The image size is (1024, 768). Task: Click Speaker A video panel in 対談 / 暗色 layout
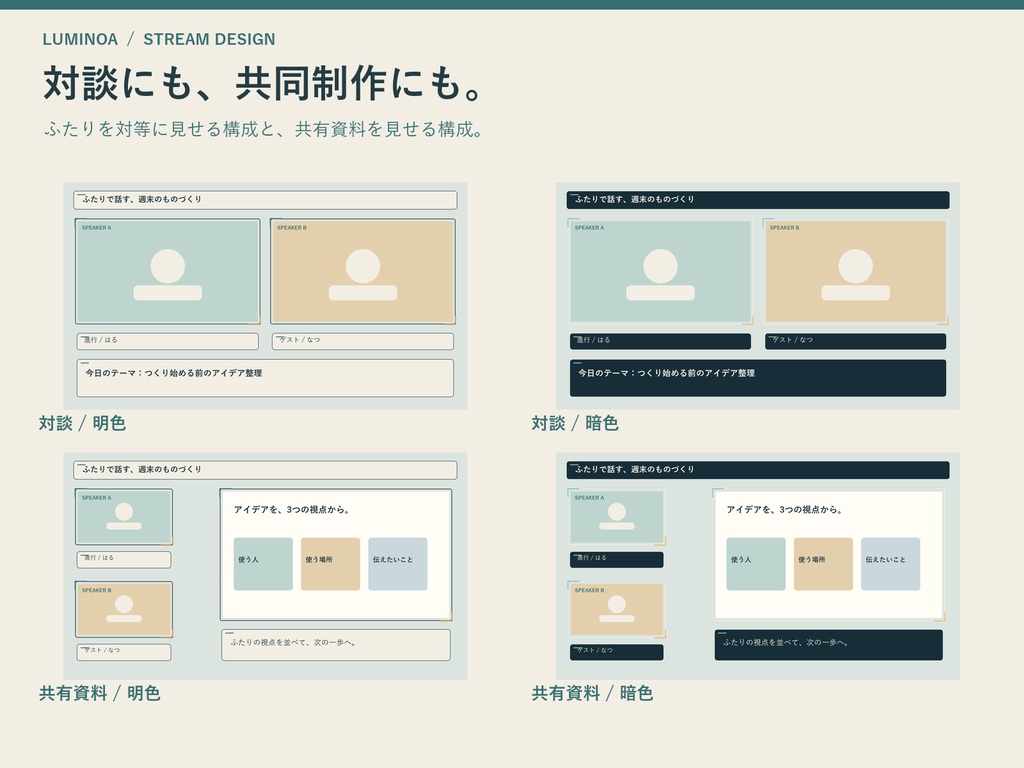[x=660, y=272]
